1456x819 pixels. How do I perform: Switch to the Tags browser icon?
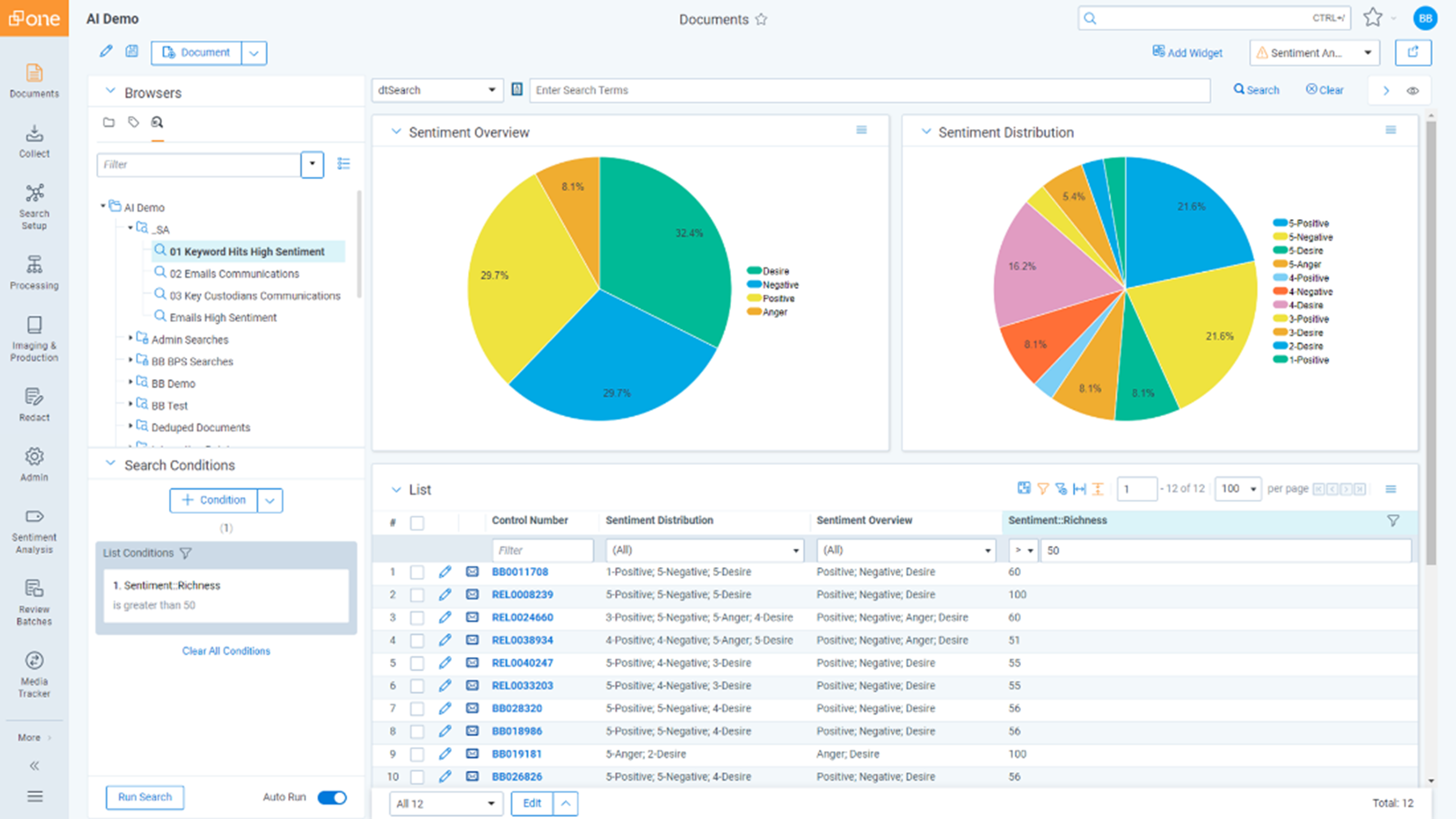133,122
